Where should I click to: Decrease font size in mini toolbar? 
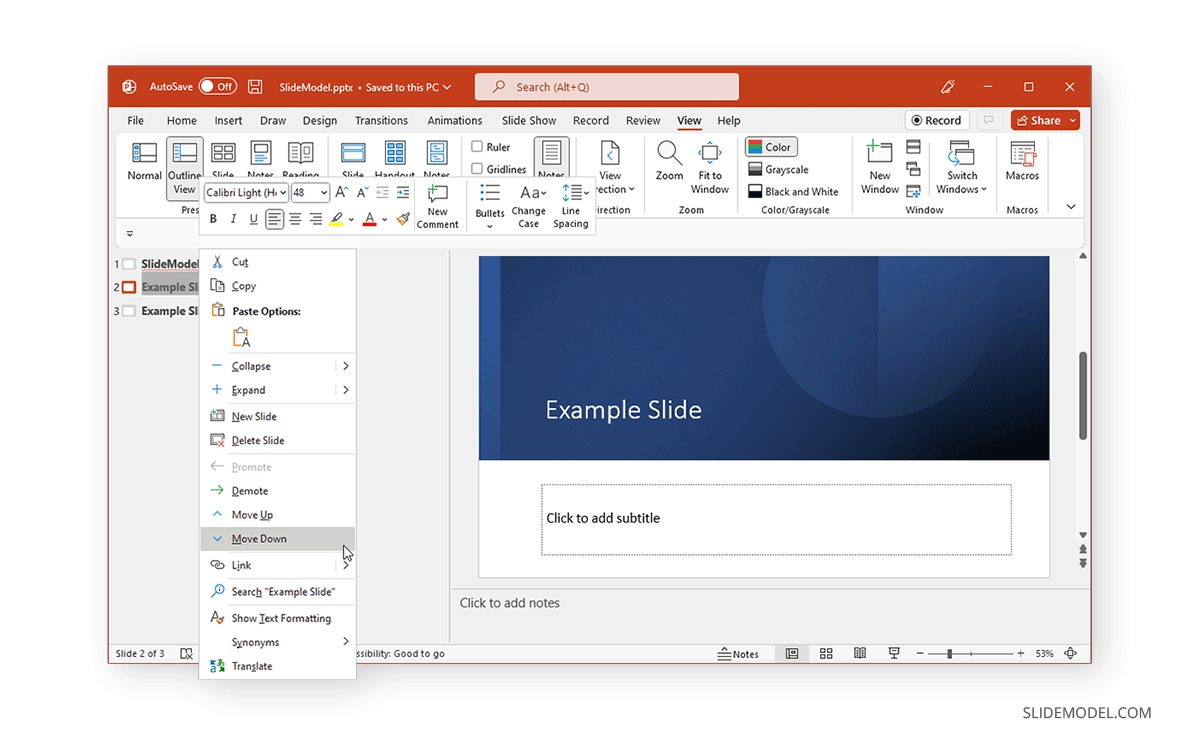tap(362, 192)
